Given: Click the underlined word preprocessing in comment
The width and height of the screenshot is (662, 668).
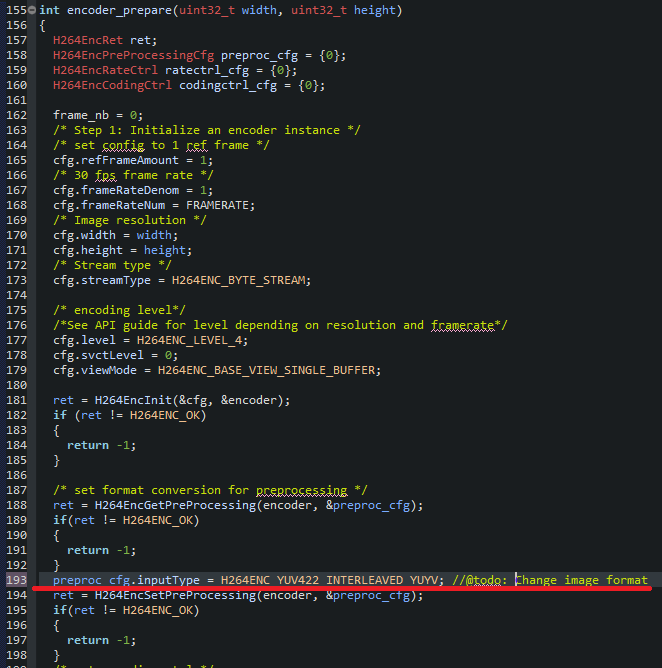Looking at the screenshot, I should point(302,490).
